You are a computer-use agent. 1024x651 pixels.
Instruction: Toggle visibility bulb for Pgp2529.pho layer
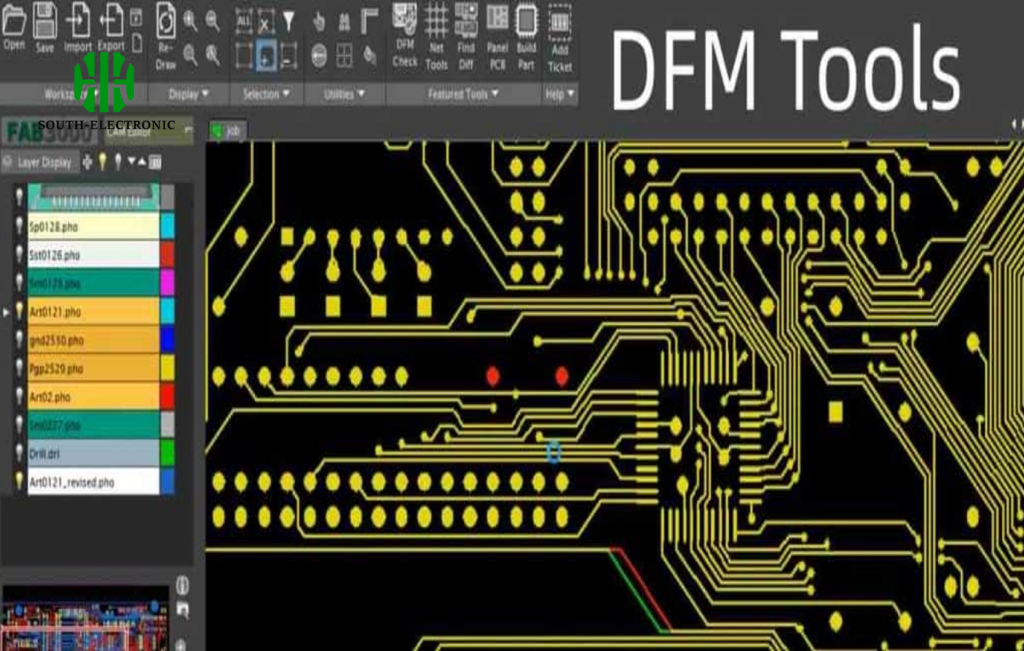click(x=20, y=368)
